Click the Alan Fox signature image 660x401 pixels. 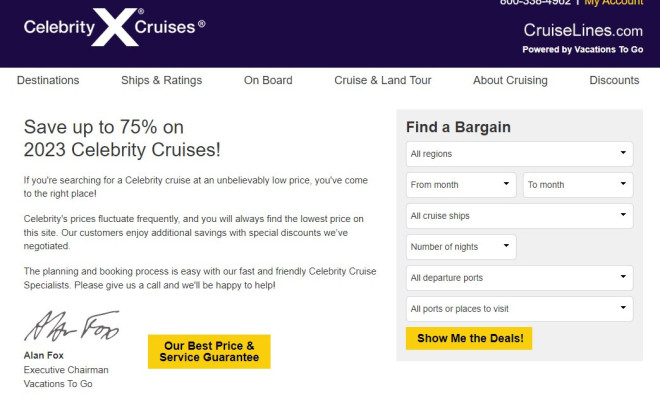[x=72, y=326]
